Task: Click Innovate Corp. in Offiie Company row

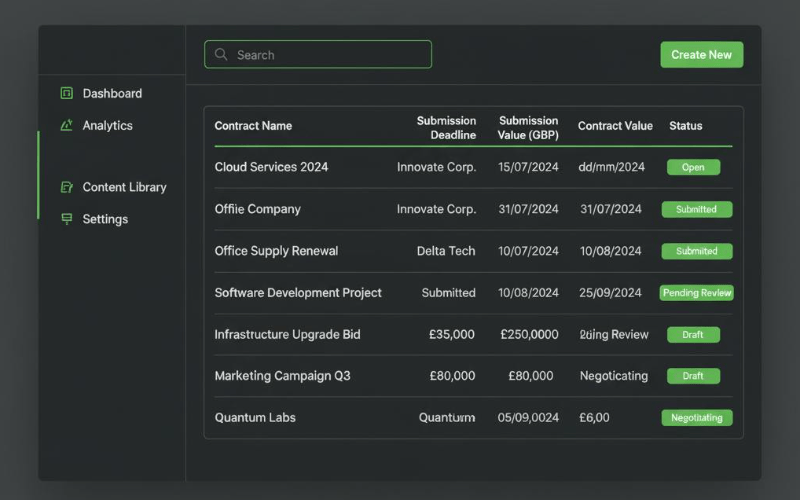Action: [436, 209]
